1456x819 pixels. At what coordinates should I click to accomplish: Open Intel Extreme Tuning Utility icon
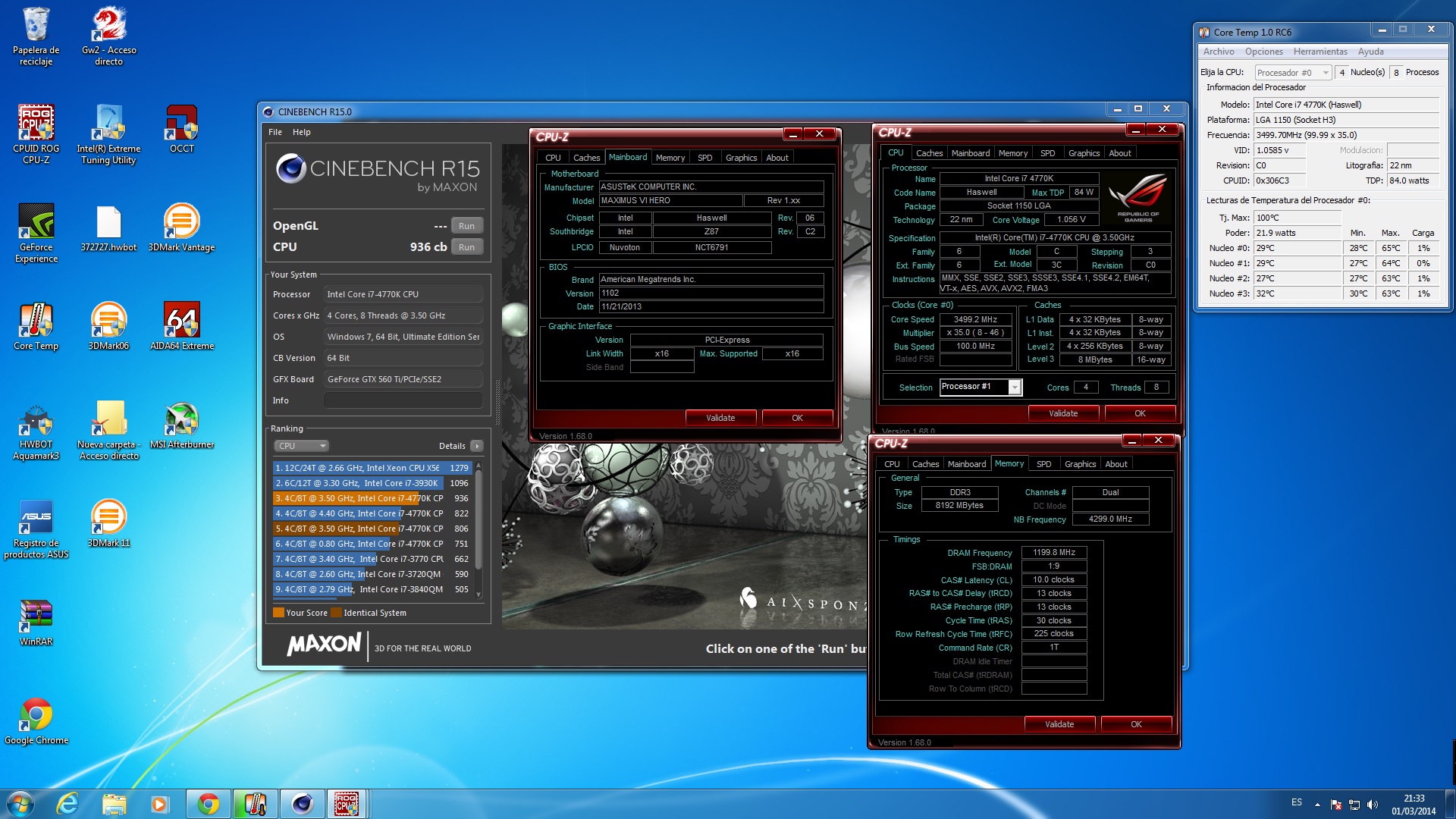108,134
